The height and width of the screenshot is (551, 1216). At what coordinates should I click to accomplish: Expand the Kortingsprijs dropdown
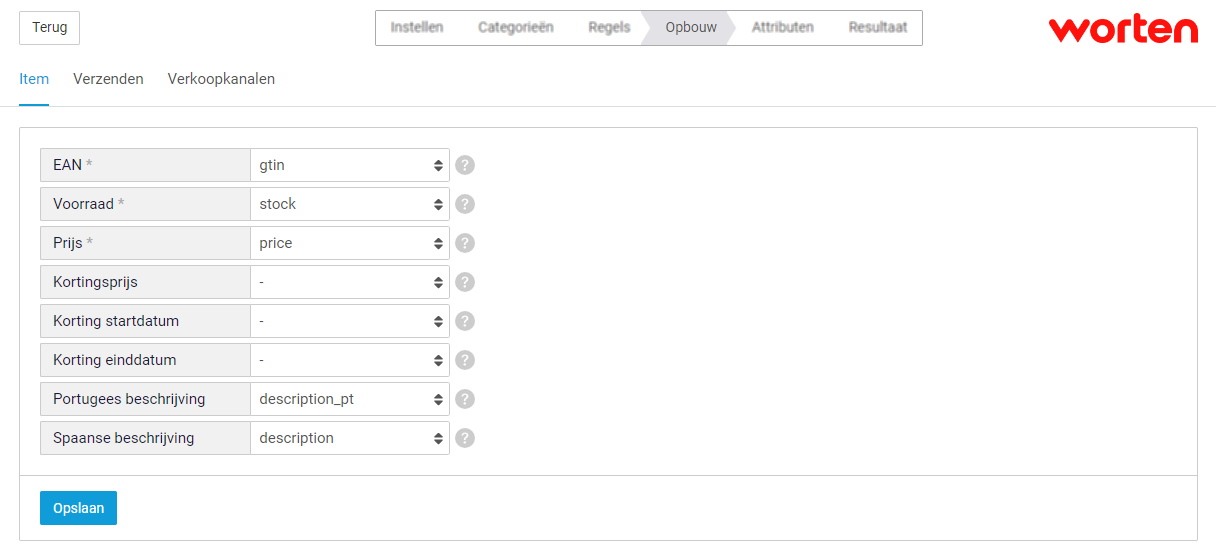point(350,282)
